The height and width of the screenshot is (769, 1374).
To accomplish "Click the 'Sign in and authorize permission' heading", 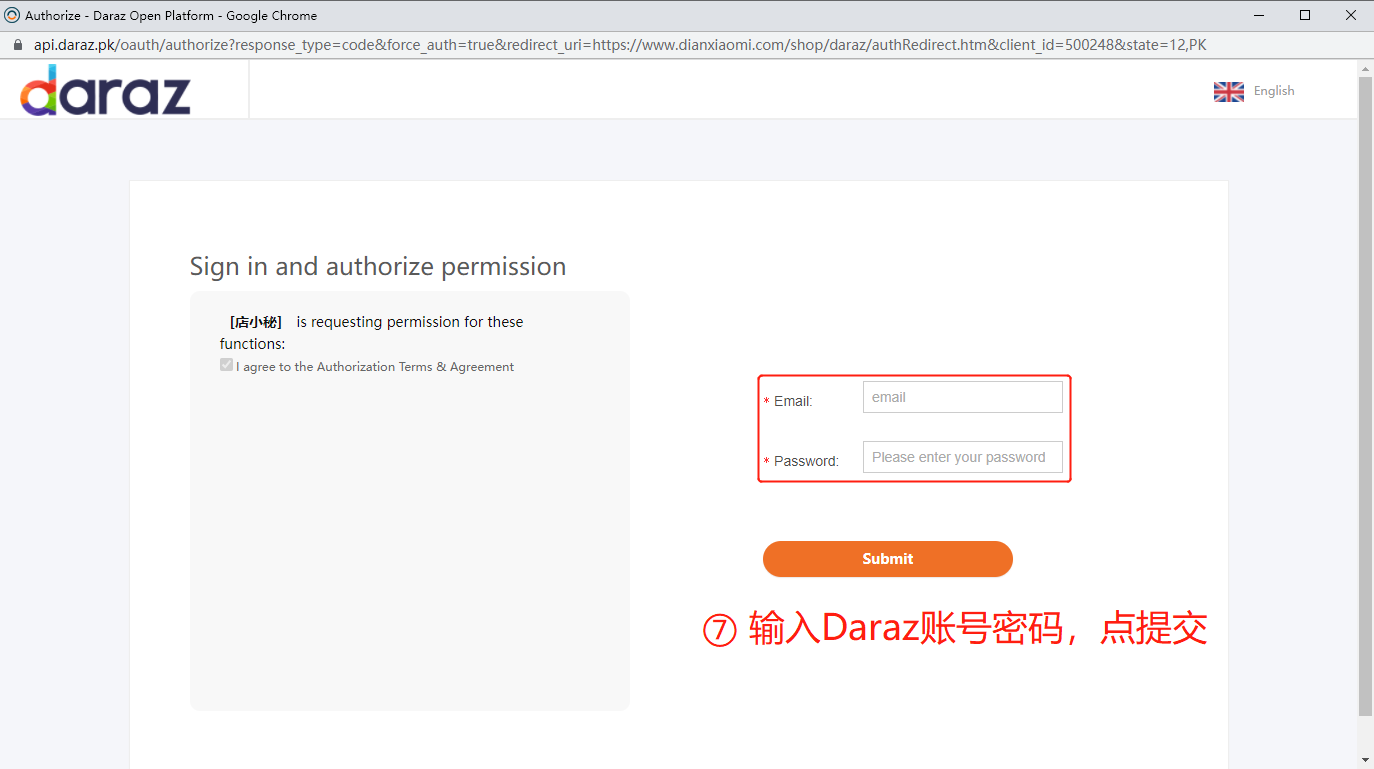I will [x=378, y=266].
